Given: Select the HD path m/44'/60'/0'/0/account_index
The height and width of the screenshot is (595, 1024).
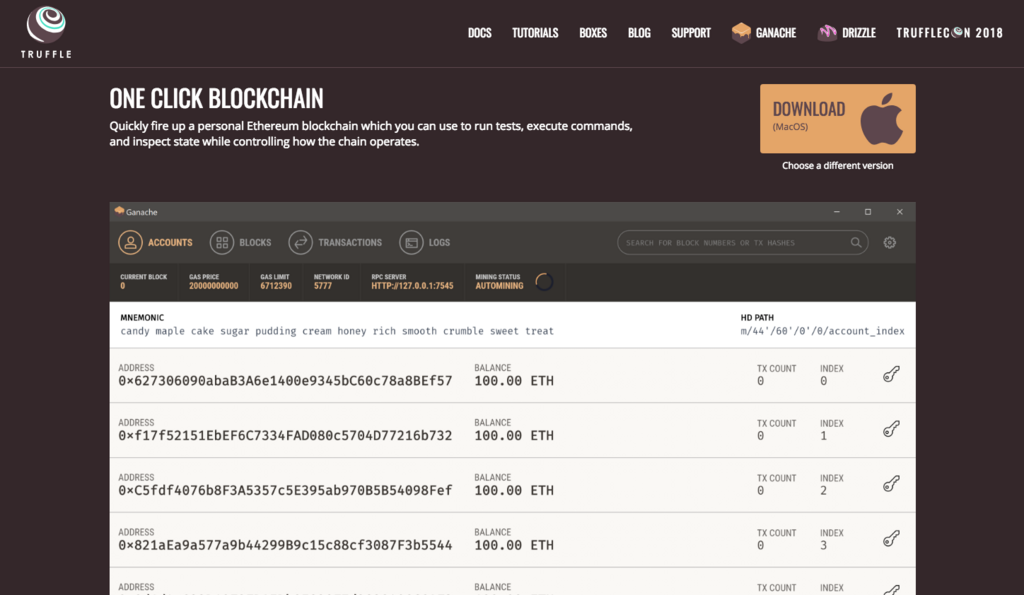Looking at the screenshot, I should tap(822, 331).
